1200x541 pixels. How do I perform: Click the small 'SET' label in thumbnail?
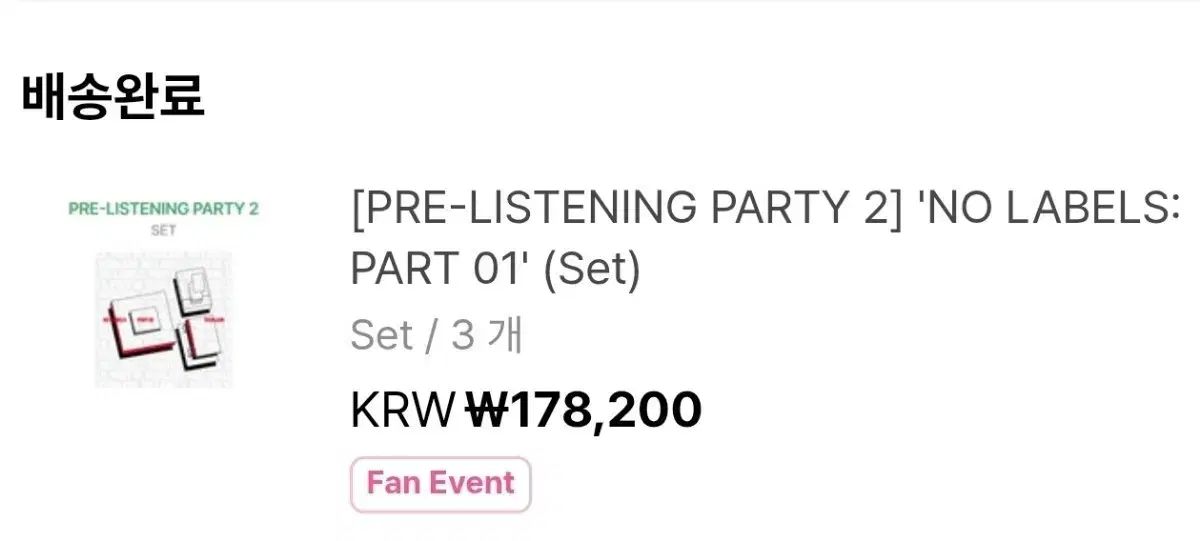[164, 230]
